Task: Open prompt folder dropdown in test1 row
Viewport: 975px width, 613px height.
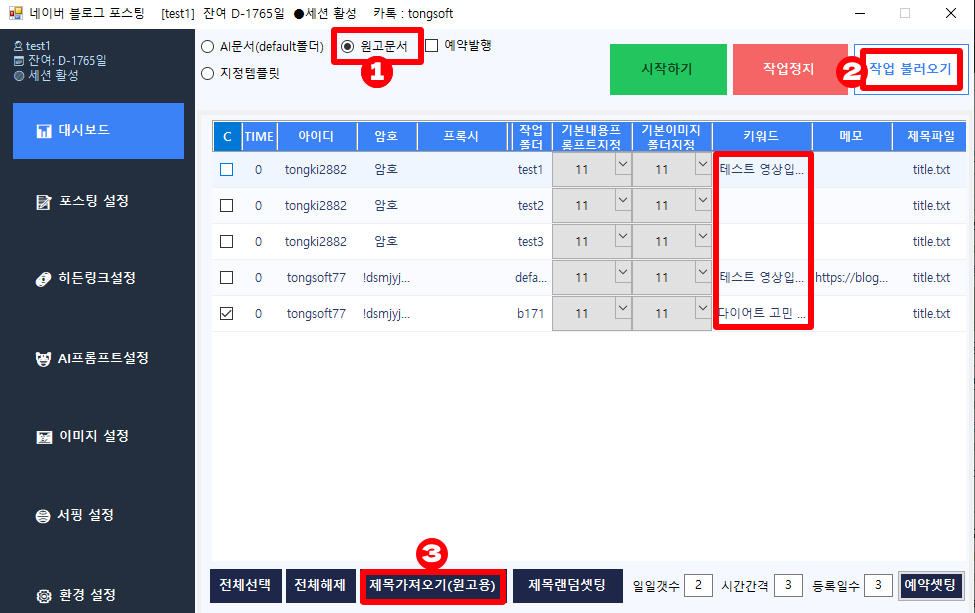Action: 622,165
